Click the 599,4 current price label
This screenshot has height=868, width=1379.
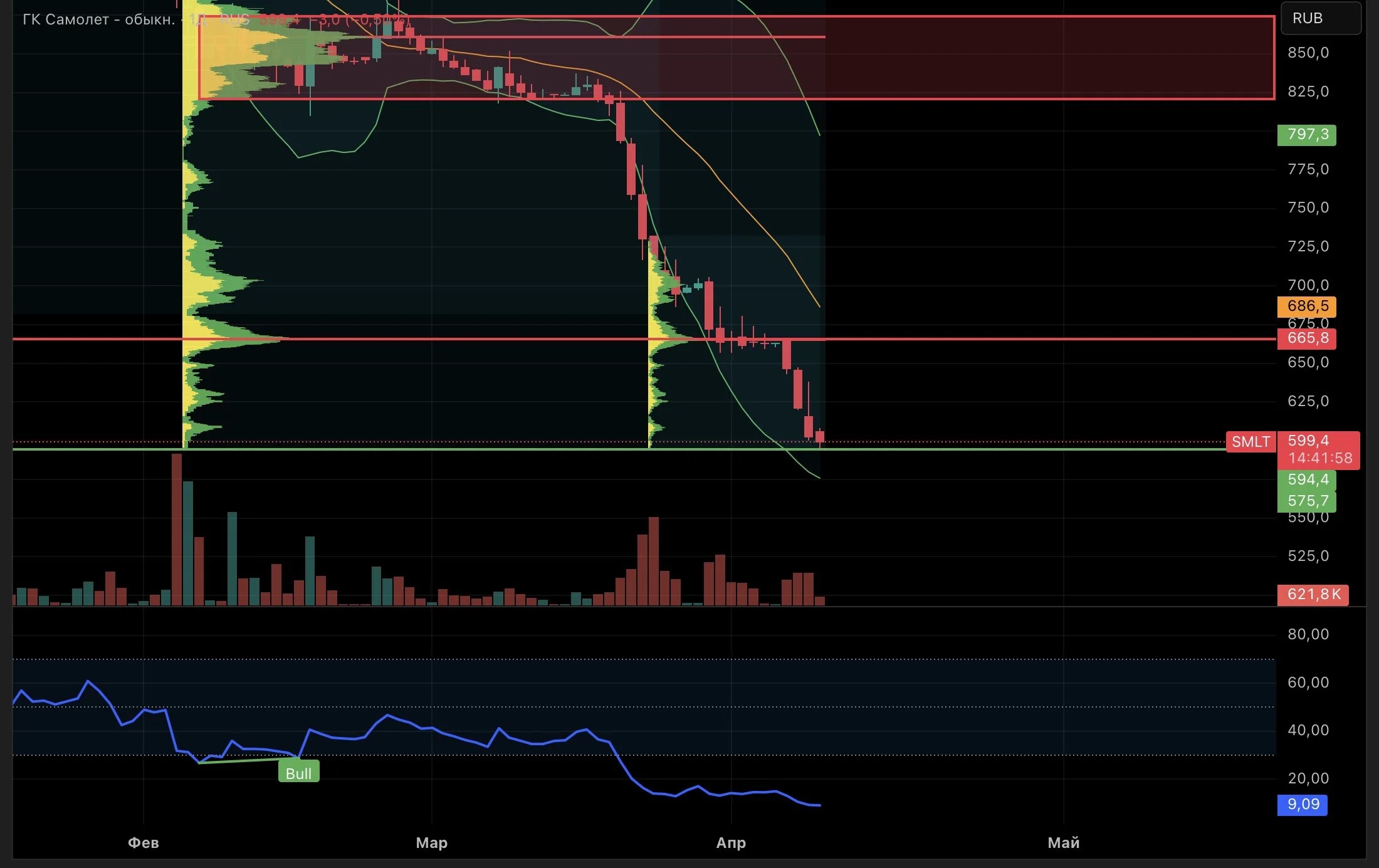pyautogui.click(x=1308, y=441)
